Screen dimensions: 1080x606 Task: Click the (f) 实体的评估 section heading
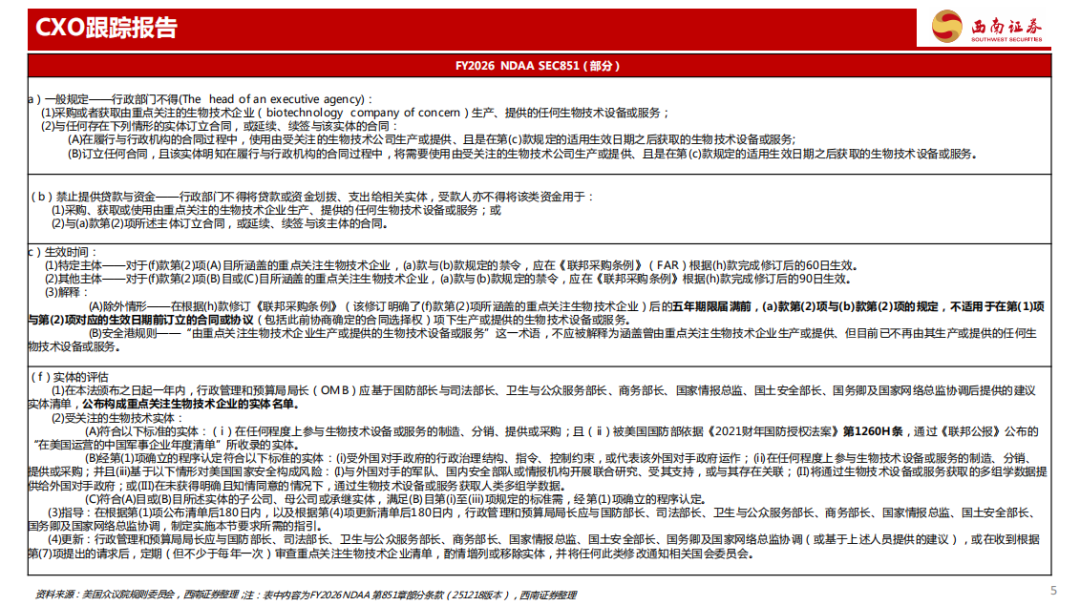[72, 376]
